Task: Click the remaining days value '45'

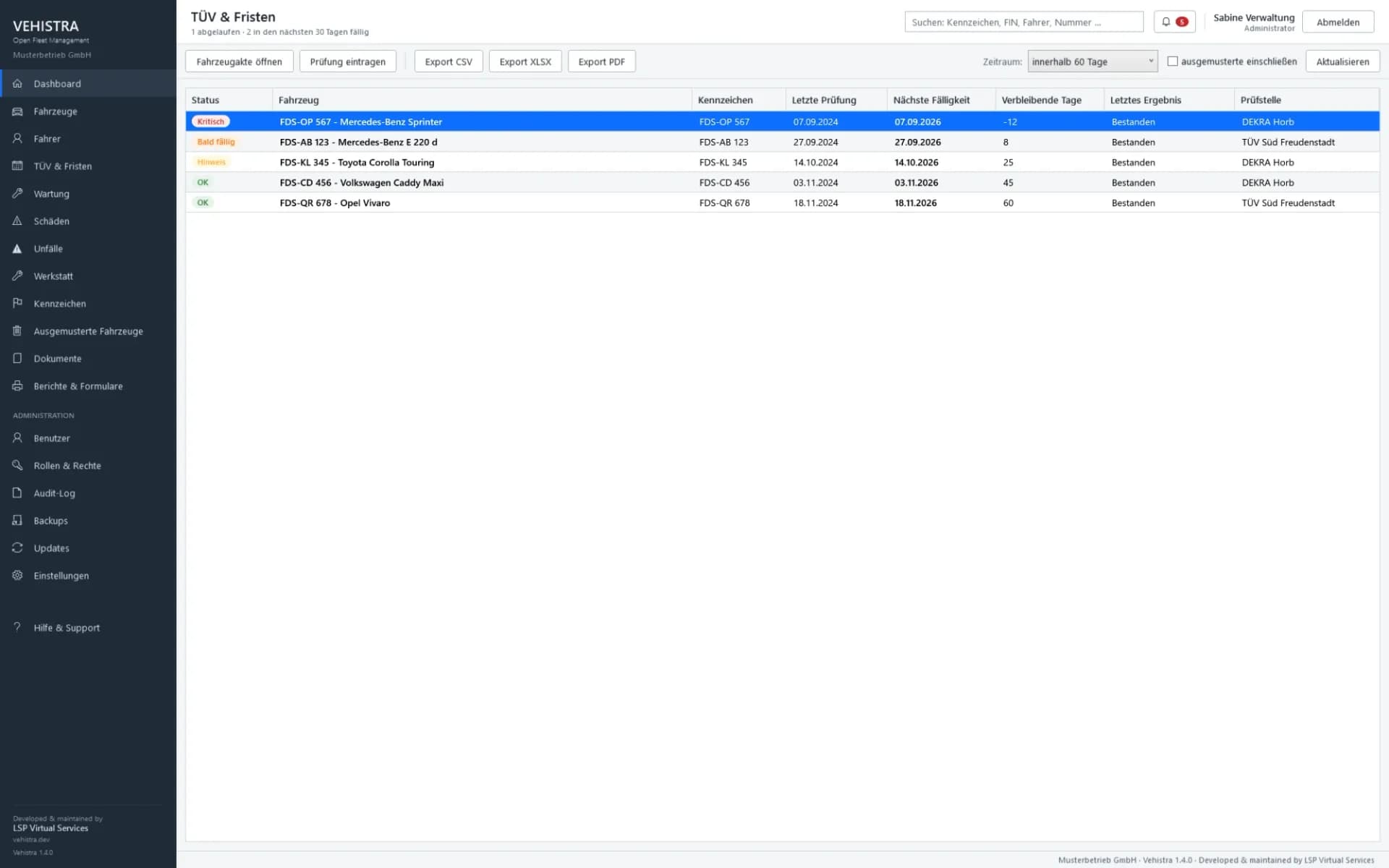Action: (x=1008, y=182)
